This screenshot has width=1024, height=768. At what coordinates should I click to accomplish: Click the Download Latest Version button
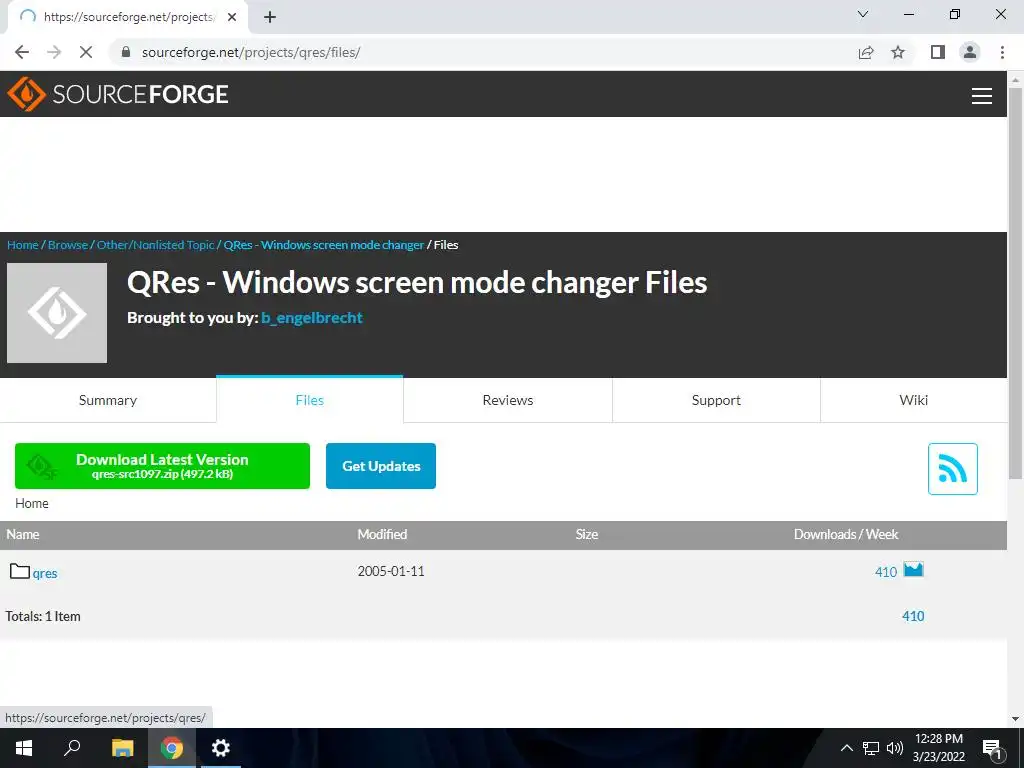pos(162,466)
